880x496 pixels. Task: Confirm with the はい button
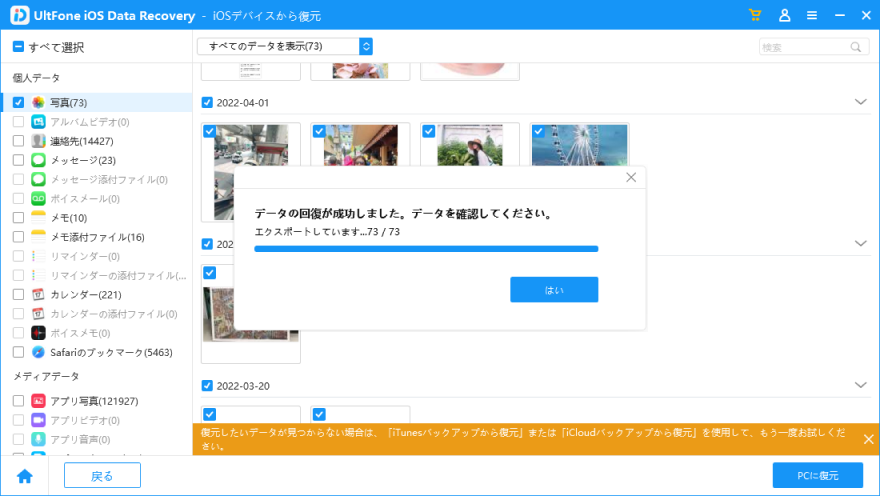[x=554, y=290]
